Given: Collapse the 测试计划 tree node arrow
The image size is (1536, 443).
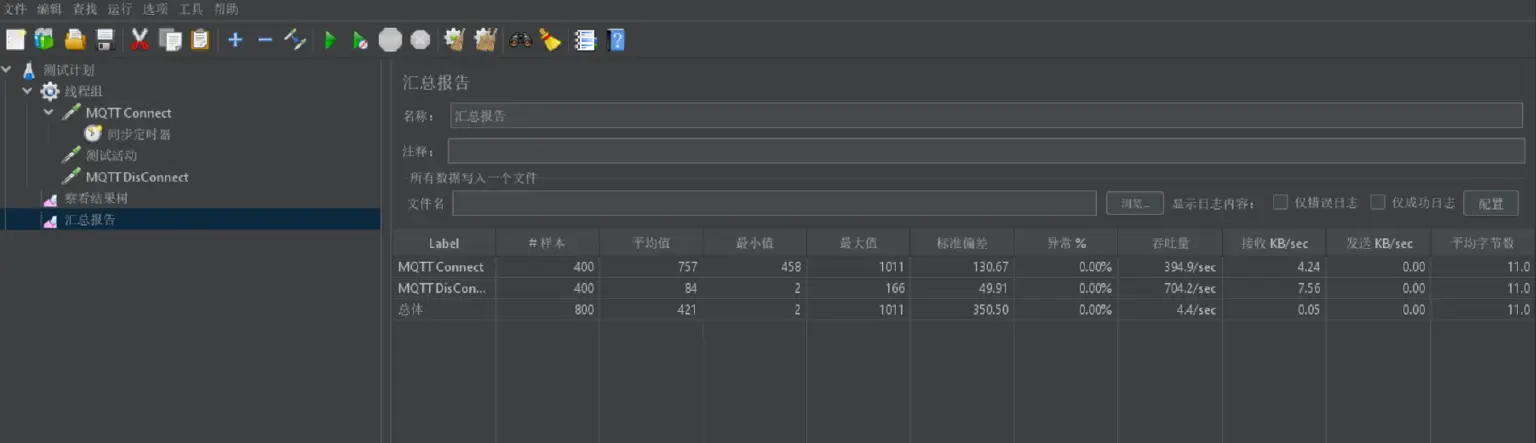Looking at the screenshot, I should (8, 70).
